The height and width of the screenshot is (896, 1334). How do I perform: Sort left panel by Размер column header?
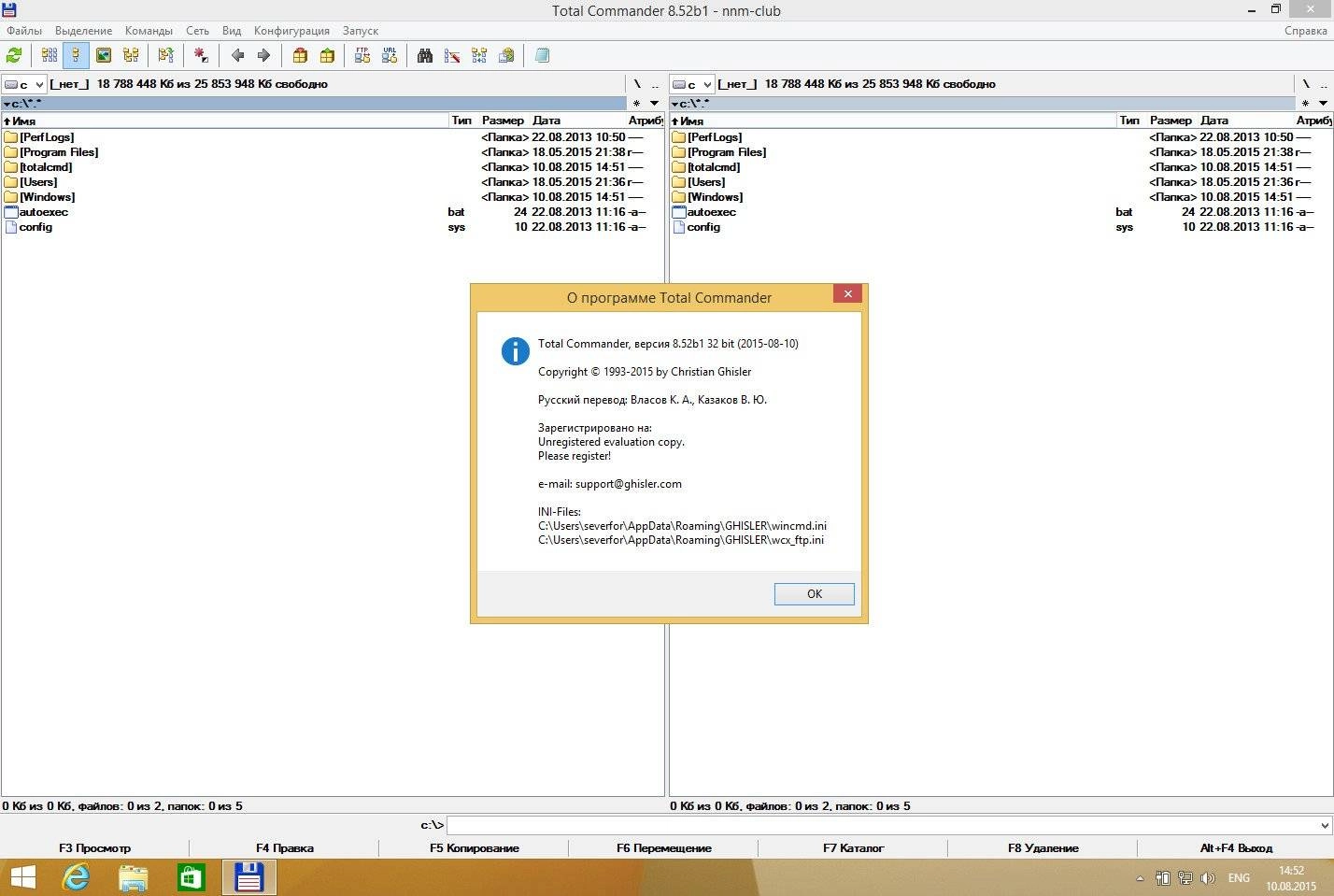(x=504, y=121)
